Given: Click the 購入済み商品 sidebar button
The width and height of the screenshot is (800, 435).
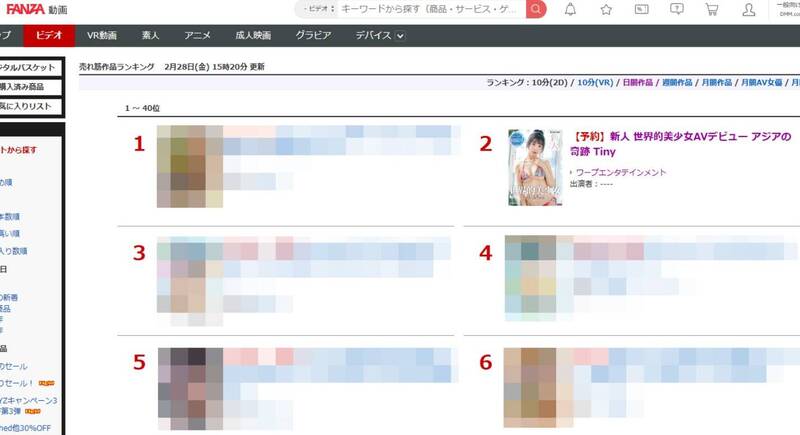Looking at the screenshot, I should pos(30,87).
